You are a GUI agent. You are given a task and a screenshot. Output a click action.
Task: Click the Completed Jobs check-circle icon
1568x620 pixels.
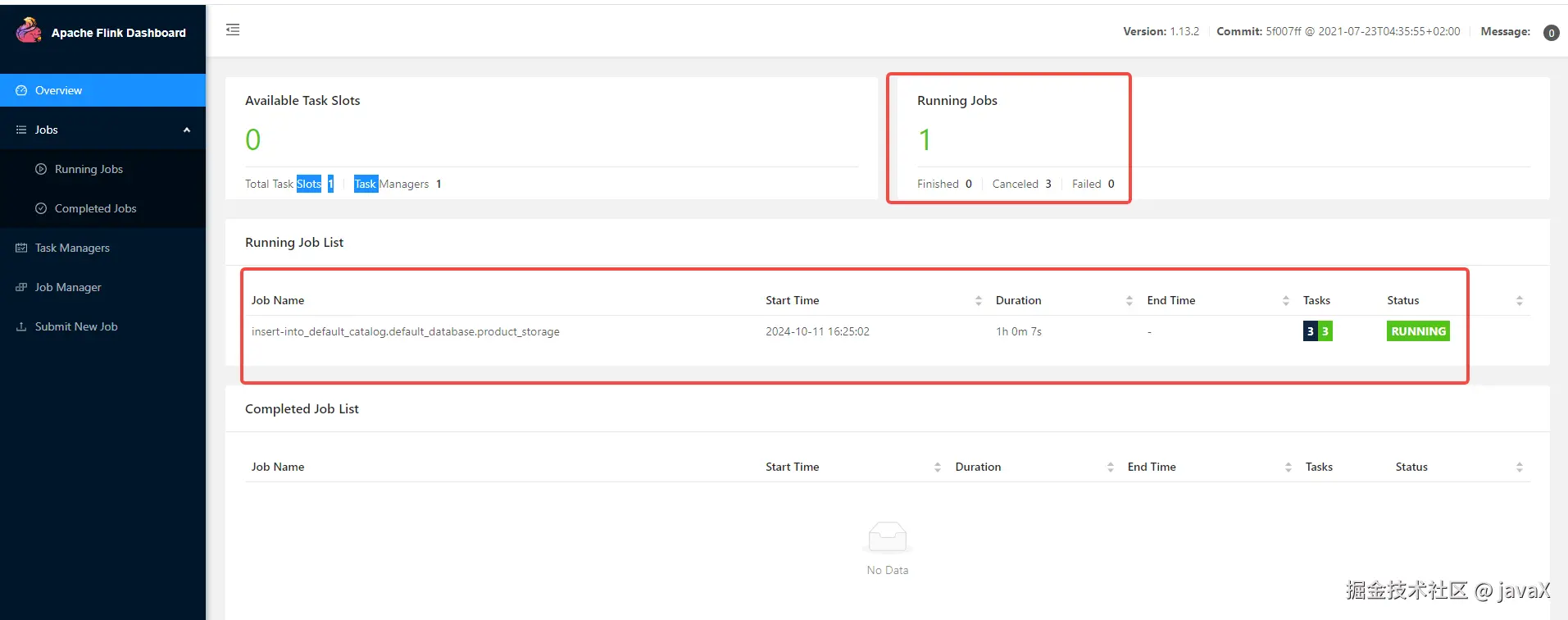(x=41, y=208)
